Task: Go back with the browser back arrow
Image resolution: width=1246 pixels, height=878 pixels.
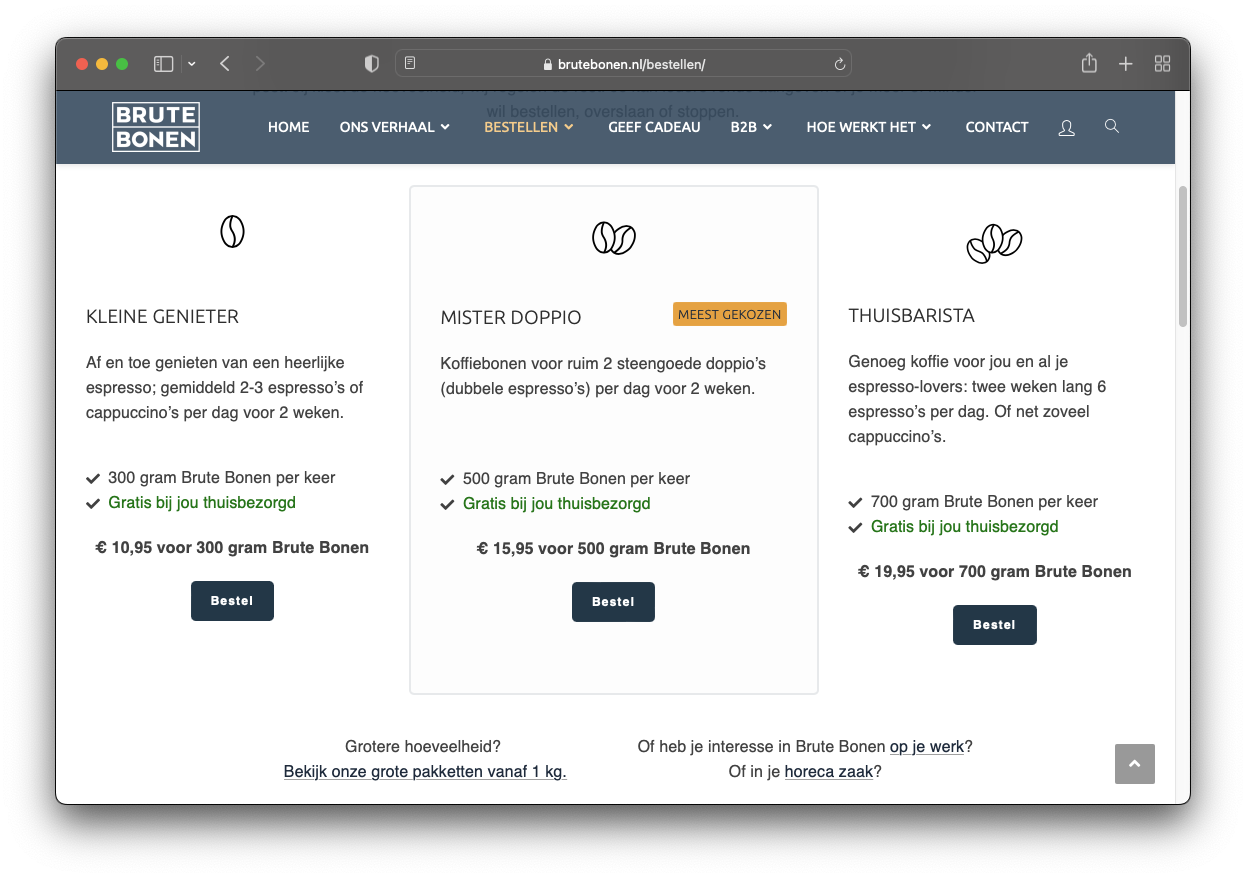Action: point(225,64)
